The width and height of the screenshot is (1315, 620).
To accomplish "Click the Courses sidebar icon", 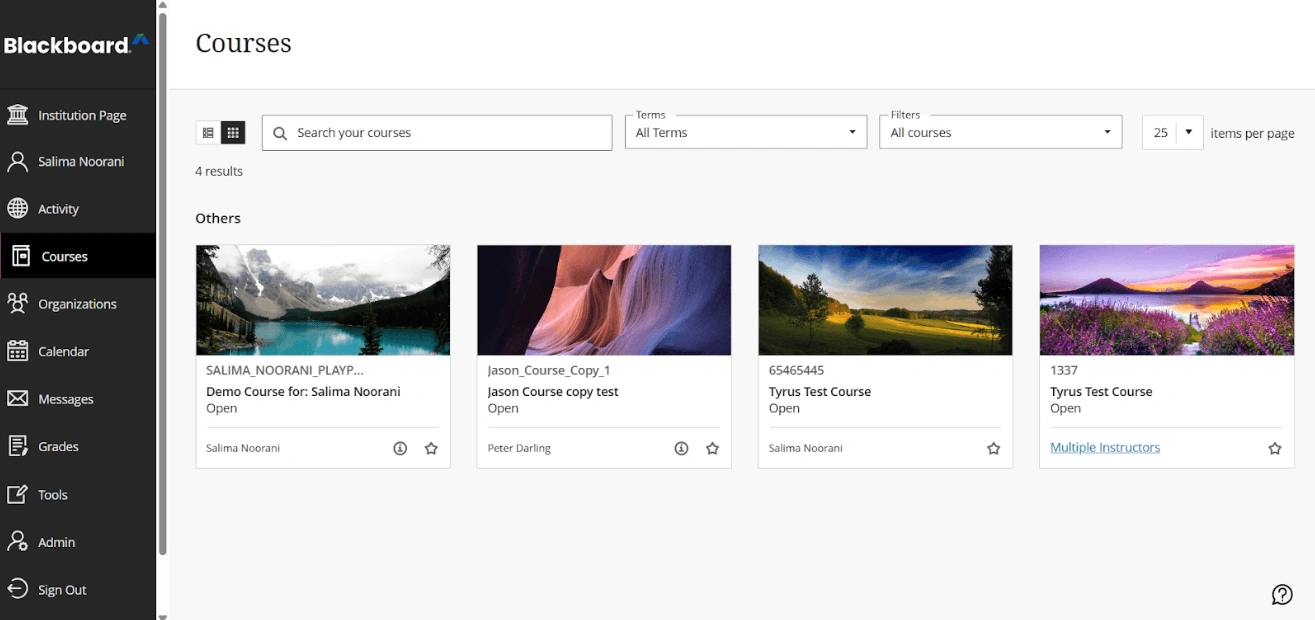I will coord(21,256).
